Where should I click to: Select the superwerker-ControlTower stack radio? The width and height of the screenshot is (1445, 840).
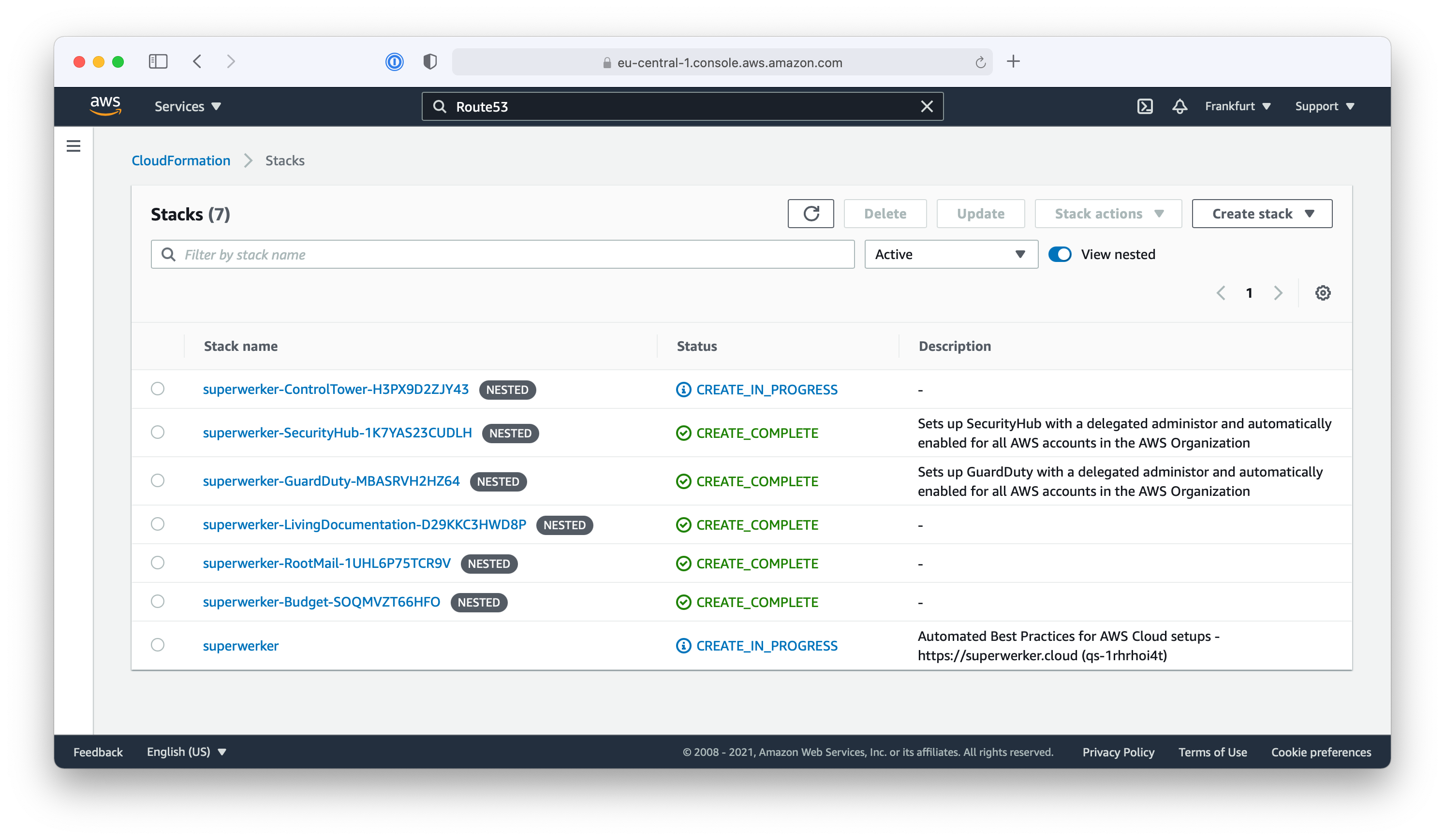click(158, 389)
